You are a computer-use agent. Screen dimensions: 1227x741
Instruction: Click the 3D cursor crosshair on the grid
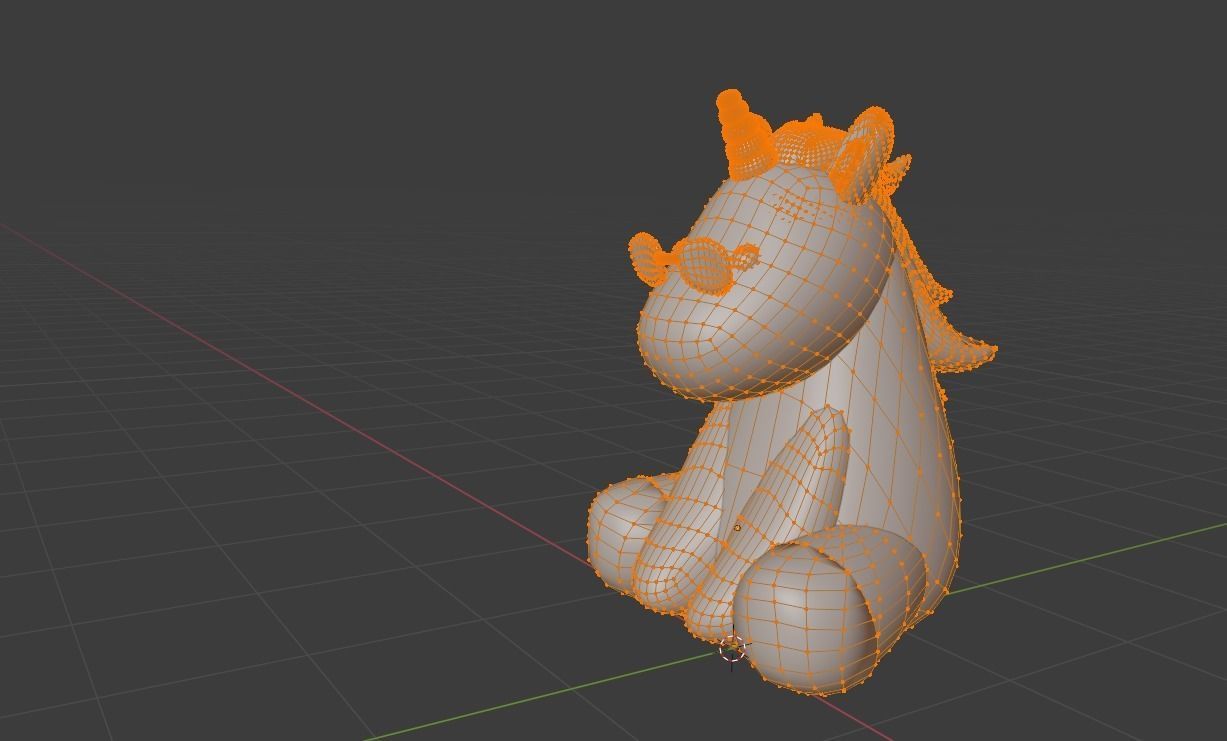tap(732, 649)
